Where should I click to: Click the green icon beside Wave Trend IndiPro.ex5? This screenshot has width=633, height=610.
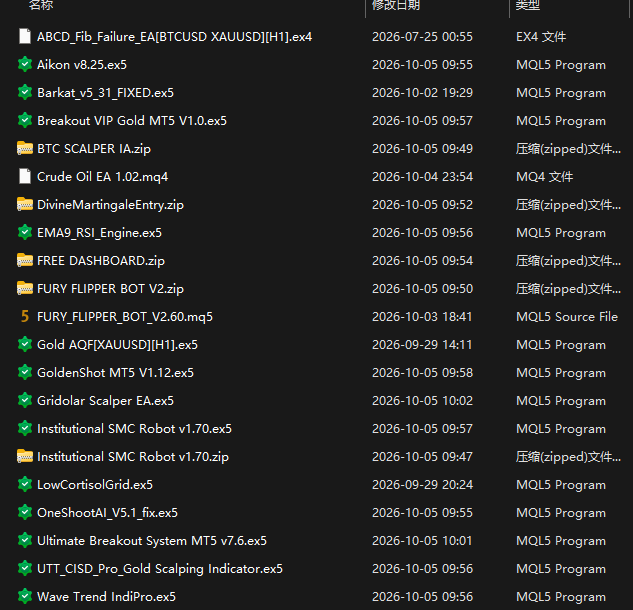25,596
